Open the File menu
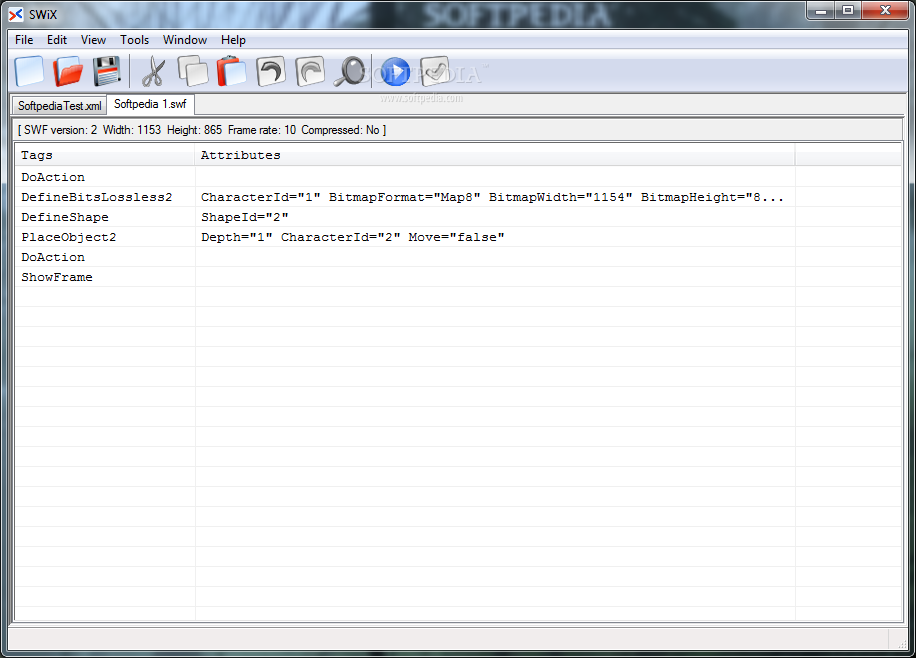The image size is (916, 658). pyautogui.click(x=24, y=40)
